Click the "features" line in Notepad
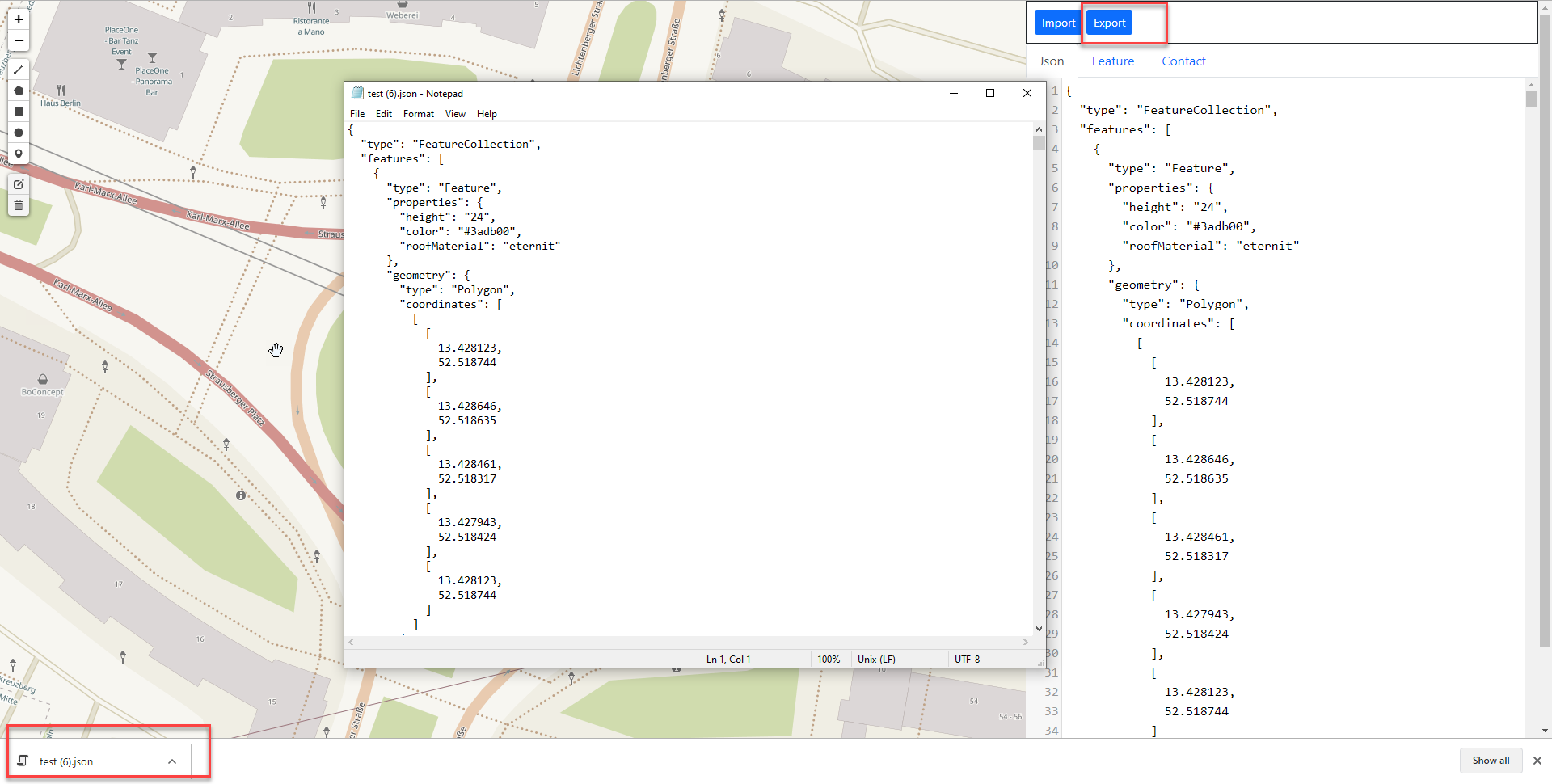1552x784 pixels. (x=403, y=158)
